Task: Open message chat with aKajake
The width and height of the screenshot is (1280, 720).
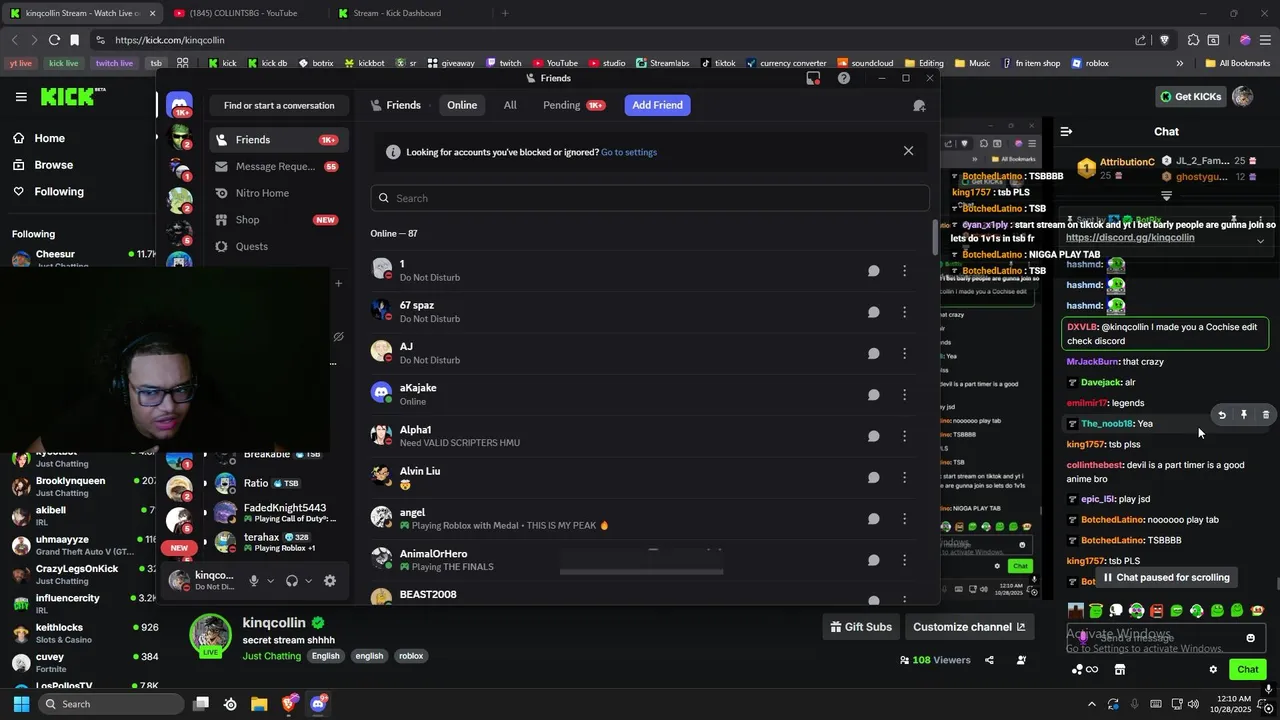Action: (873, 394)
